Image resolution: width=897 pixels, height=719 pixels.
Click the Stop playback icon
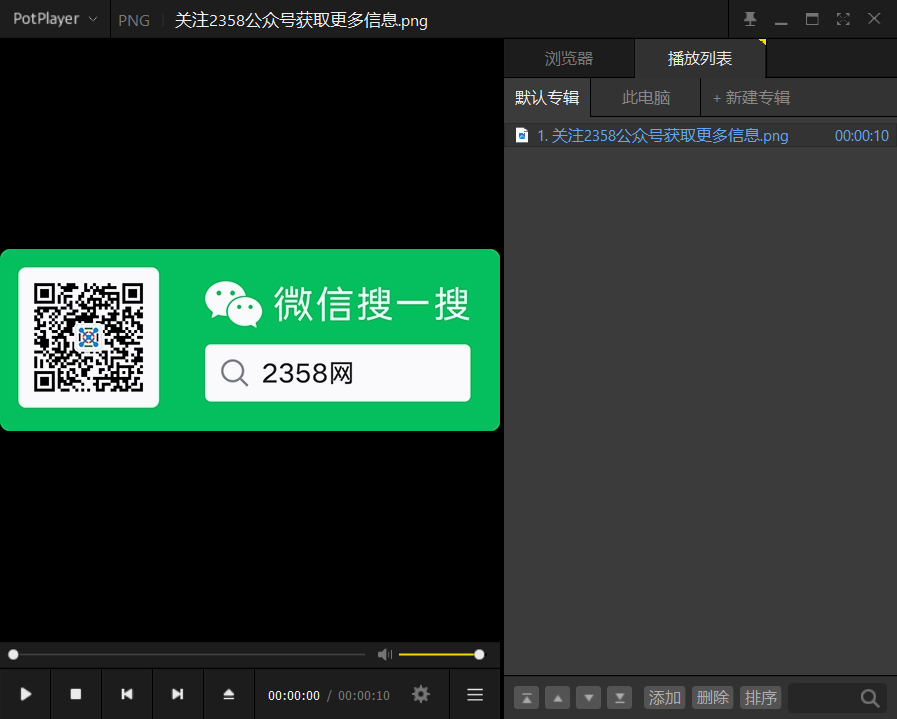click(x=76, y=693)
